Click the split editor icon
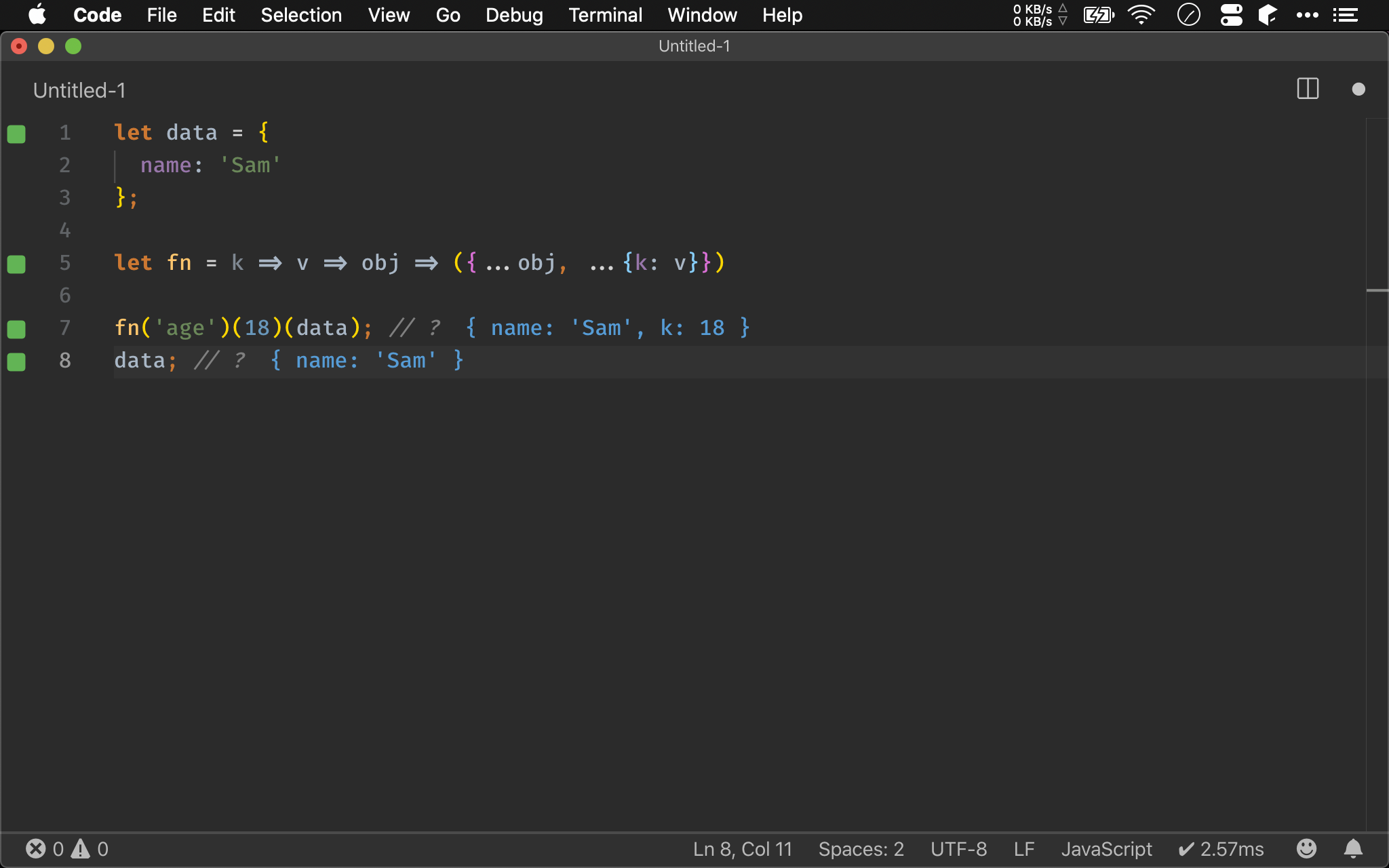Viewport: 1389px width, 868px height. (x=1308, y=89)
